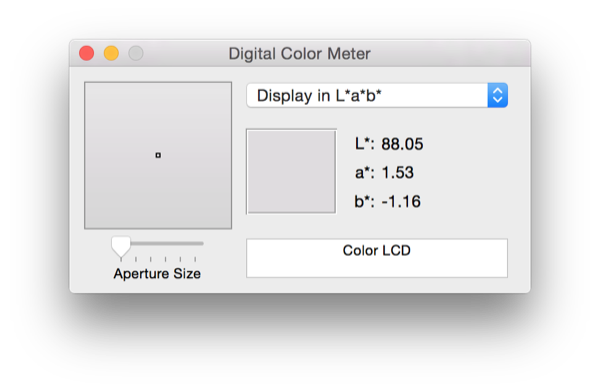Close the Digital Color Meter window
The width and height of the screenshot is (600, 392).
[x=86, y=53]
